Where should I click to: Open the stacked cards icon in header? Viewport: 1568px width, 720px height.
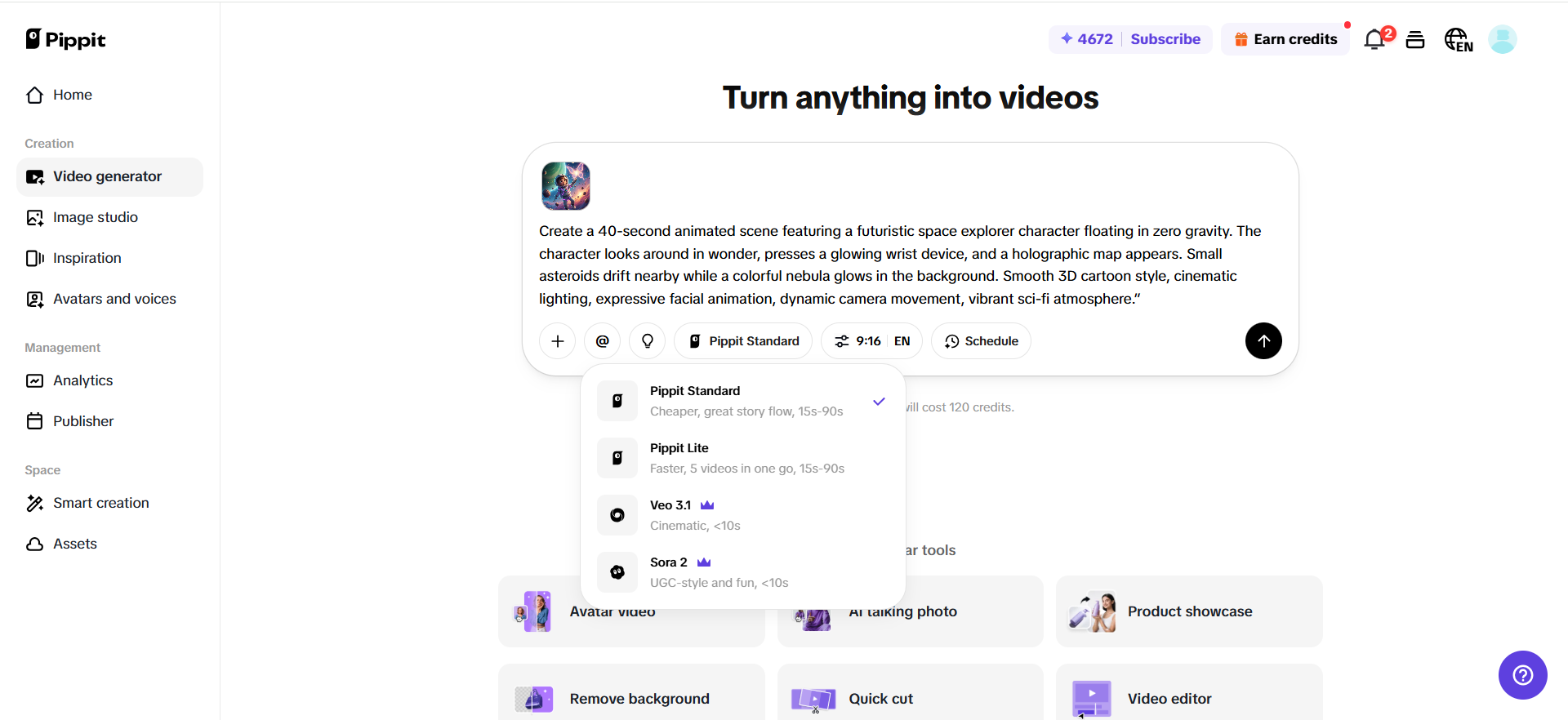click(x=1415, y=39)
